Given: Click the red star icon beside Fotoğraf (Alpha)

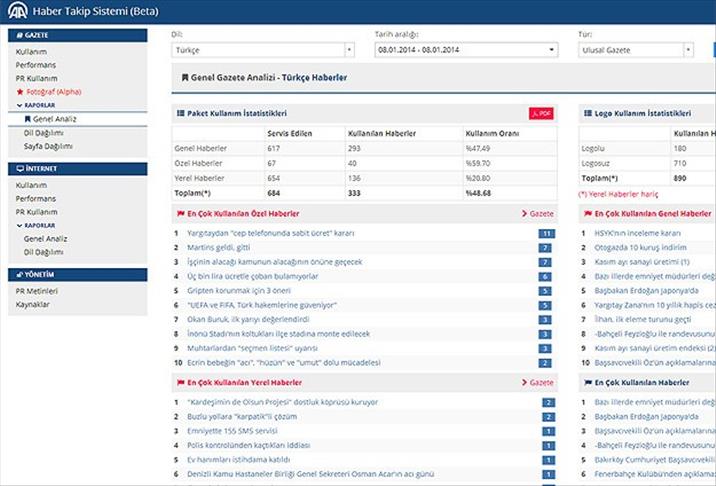Looking at the screenshot, I should [x=19, y=91].
